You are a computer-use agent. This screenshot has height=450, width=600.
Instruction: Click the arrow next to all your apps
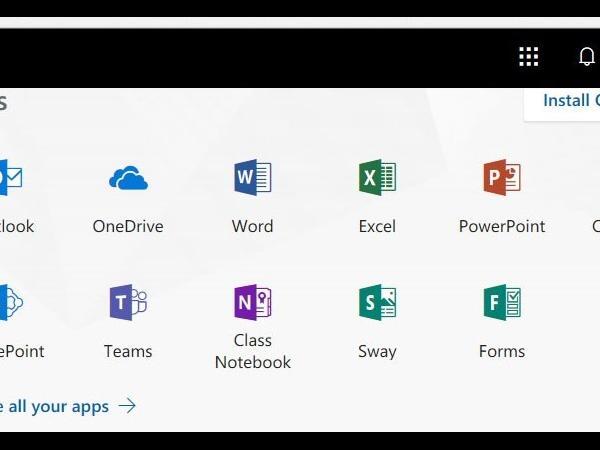[x=127, y=406]
